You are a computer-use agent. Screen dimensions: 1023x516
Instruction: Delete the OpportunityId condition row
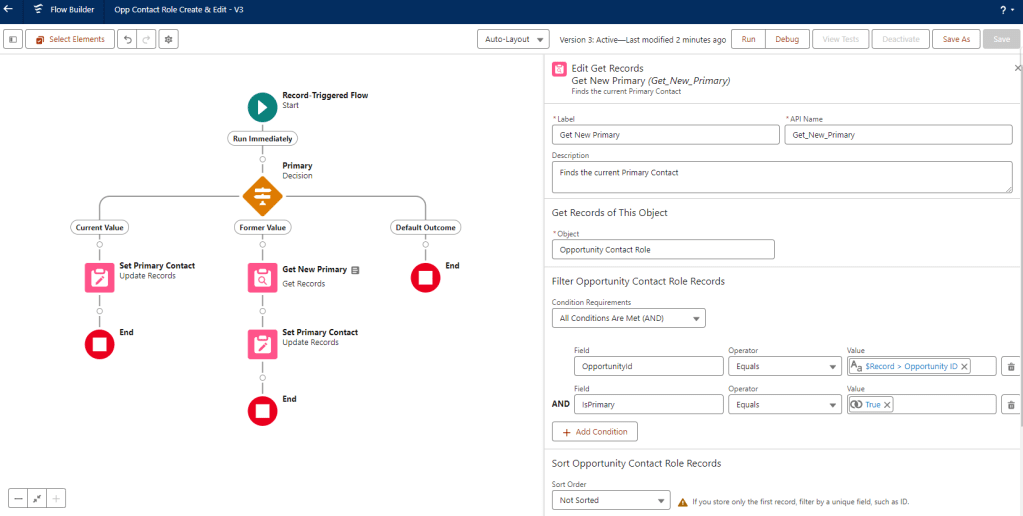pyautogui.click(x=1010, y=366)
